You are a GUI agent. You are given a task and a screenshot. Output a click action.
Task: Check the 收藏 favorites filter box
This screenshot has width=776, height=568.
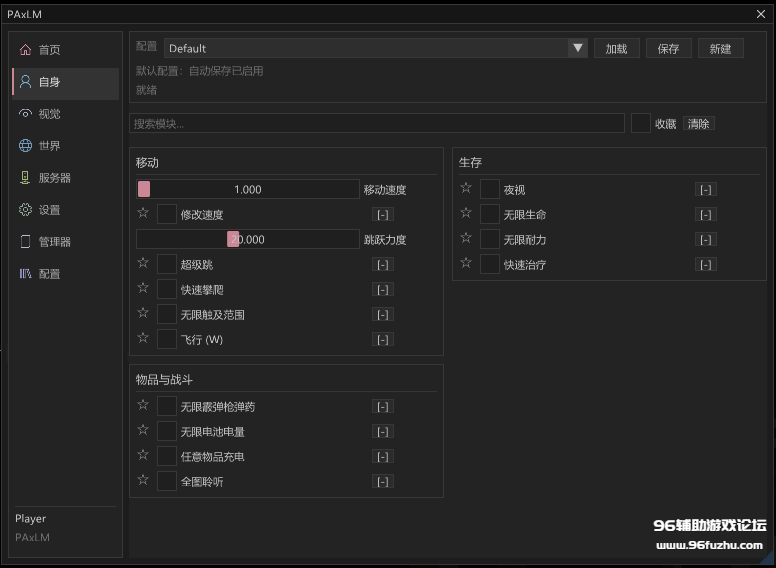point(640,123)
